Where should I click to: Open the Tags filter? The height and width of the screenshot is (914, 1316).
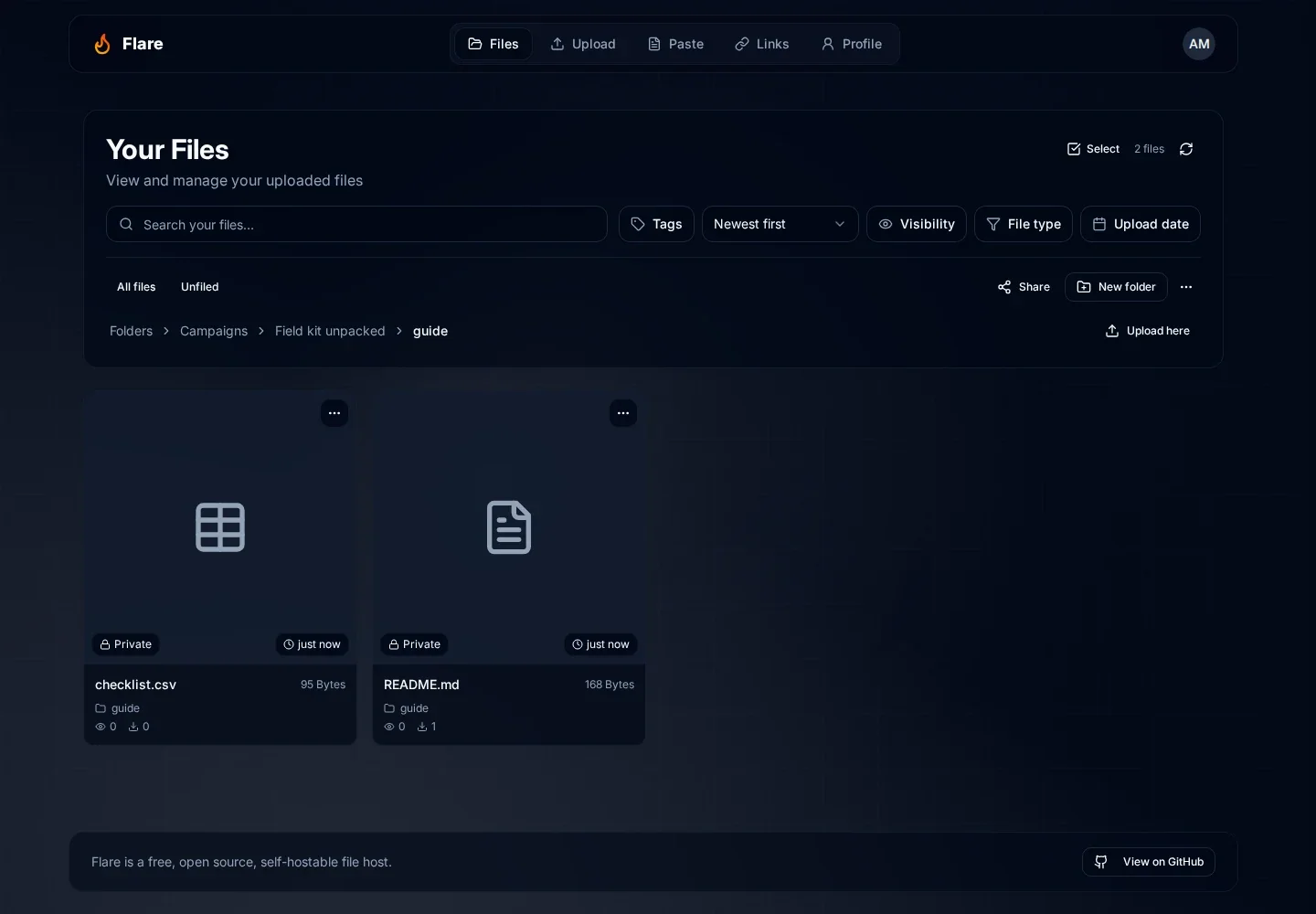coord(656,224)
